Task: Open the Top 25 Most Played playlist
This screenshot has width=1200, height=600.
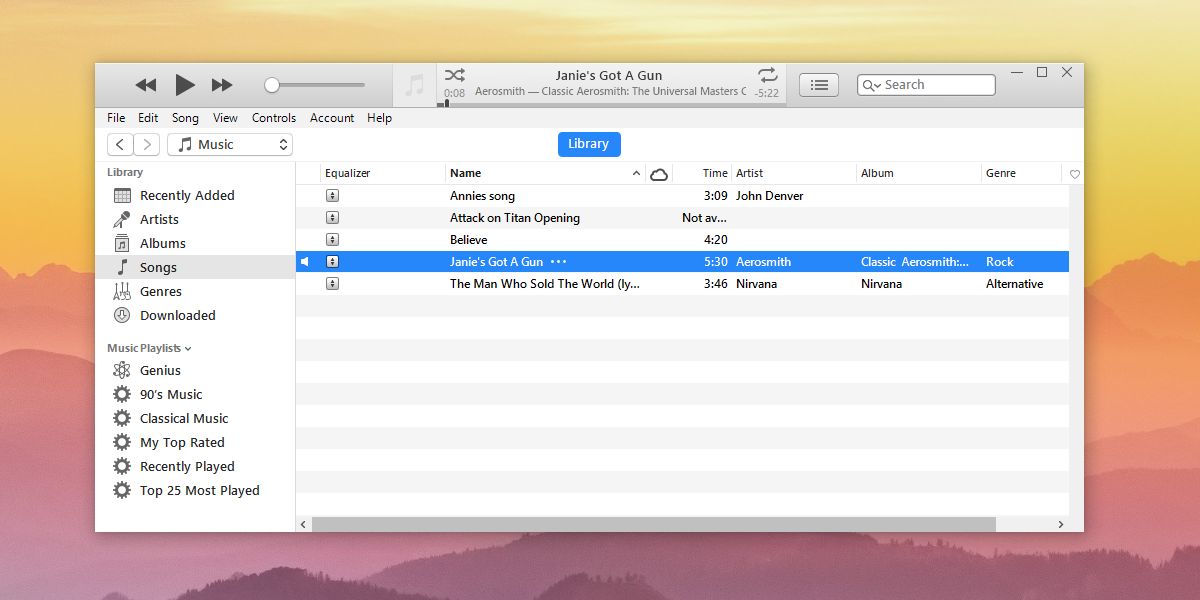Action: coord(195,491)
